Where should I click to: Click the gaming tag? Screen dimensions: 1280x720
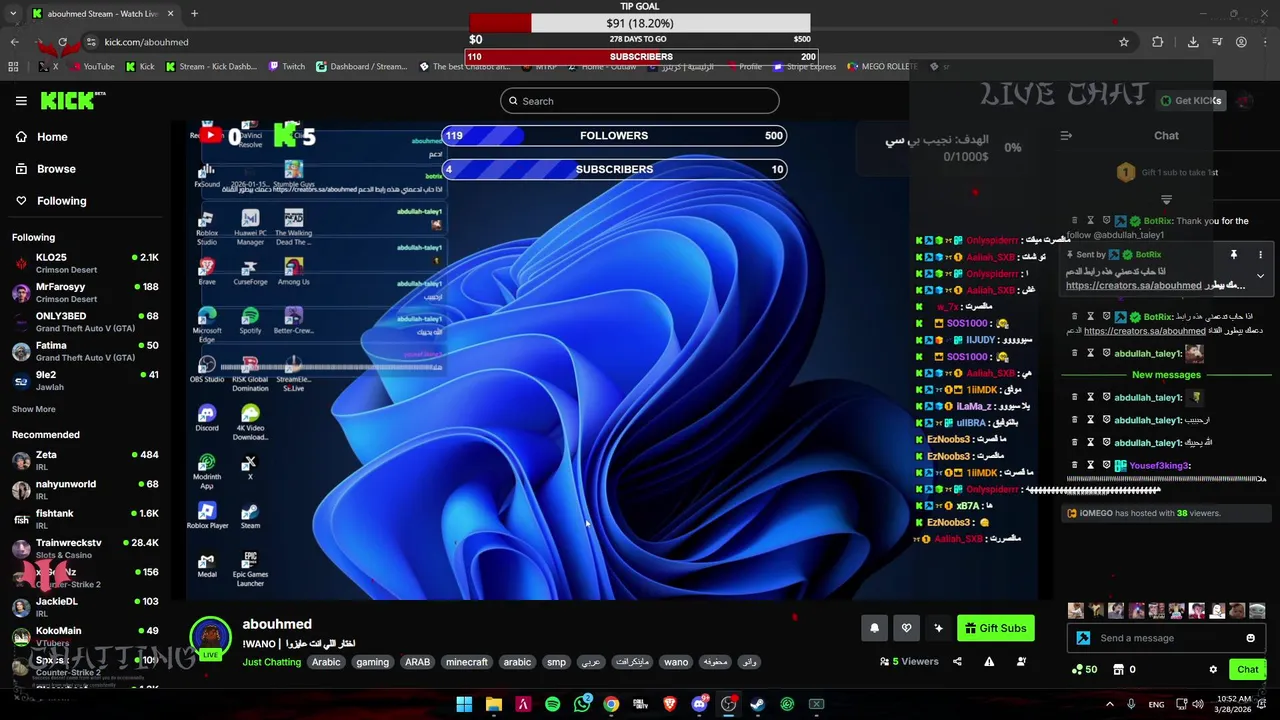pyautogui.click(x=372, y=662)
